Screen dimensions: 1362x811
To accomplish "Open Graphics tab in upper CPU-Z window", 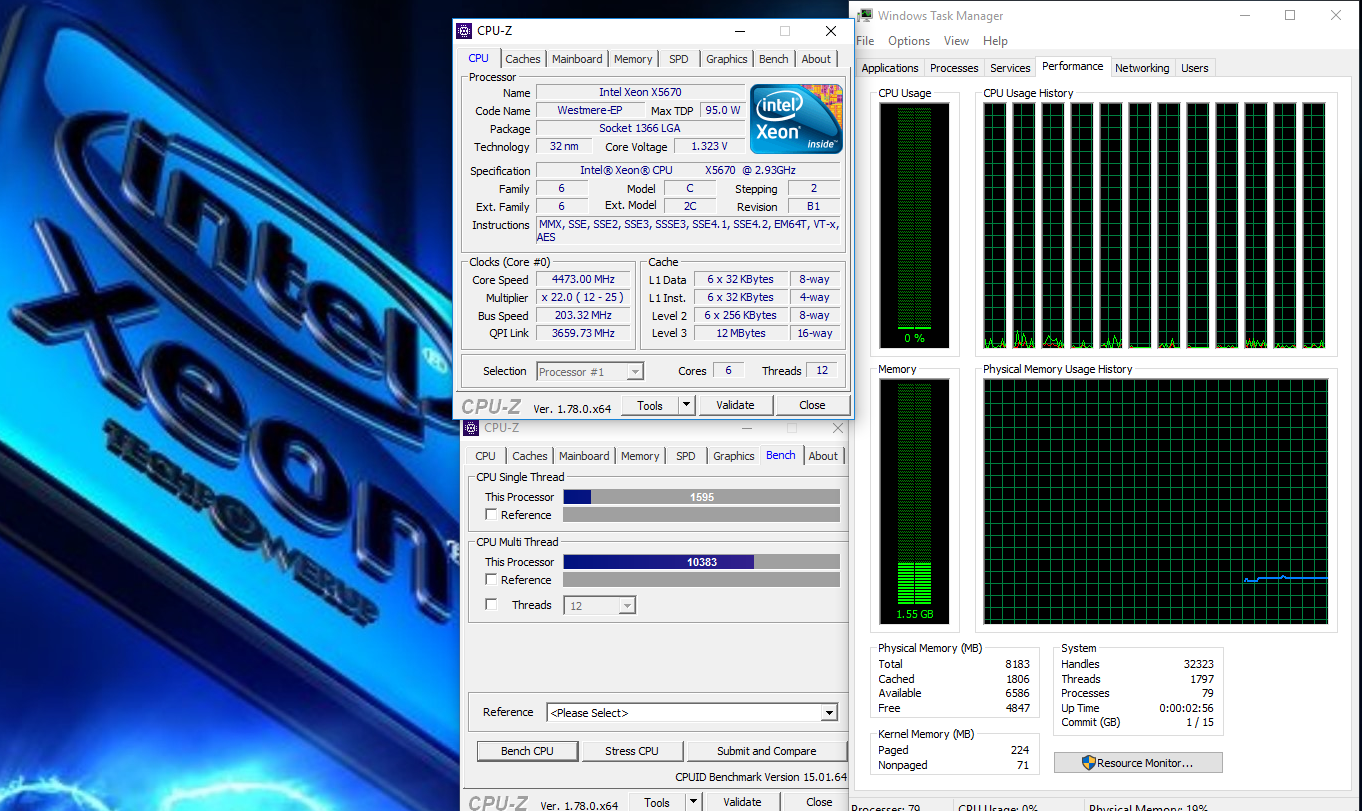I will (727, 59).
